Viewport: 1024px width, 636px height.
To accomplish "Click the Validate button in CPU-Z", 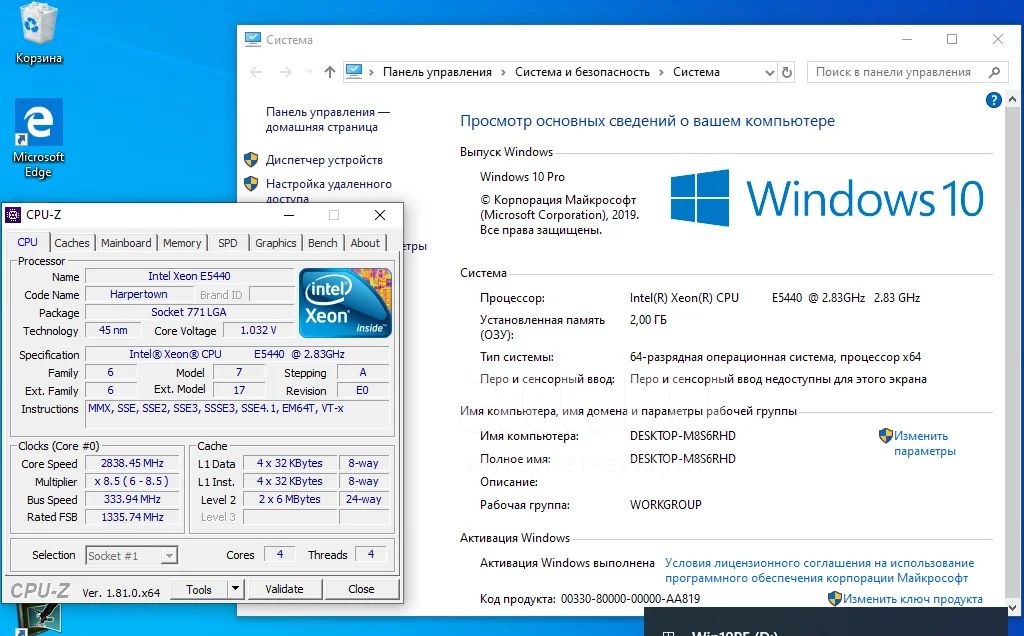I will [284, 589].
